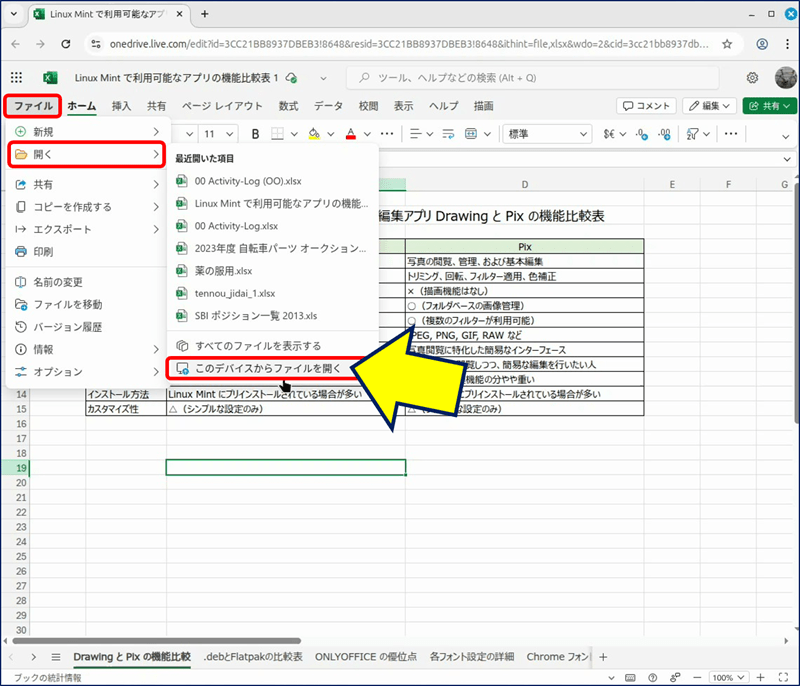Select エクスポート menu item
The width and height of the screenshot is (800, 686).
point(87,229)
